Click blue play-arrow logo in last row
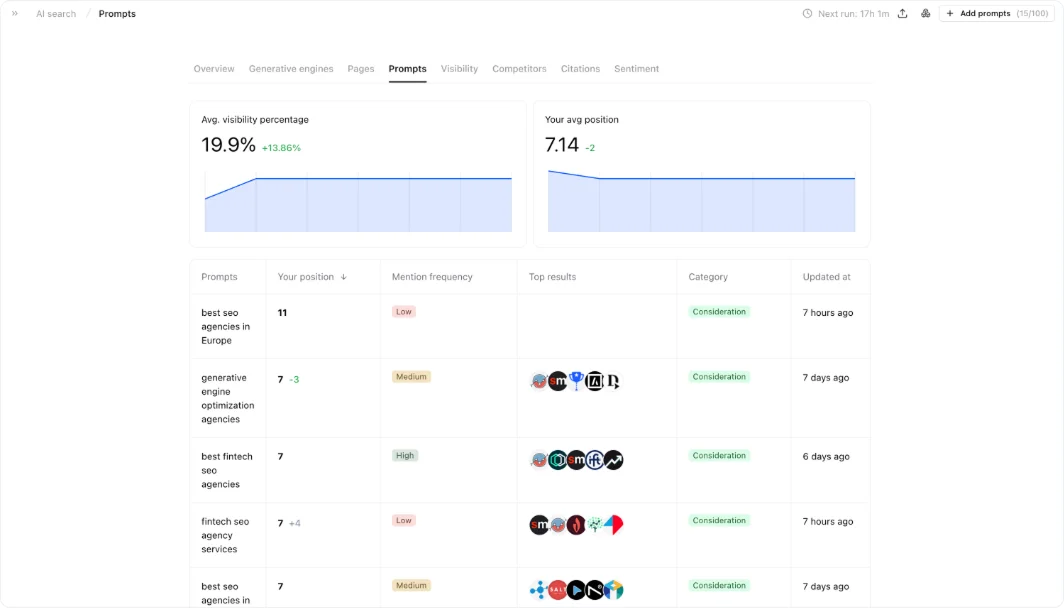This screenshot has width=1064, height=608. [x=576, y=590]
